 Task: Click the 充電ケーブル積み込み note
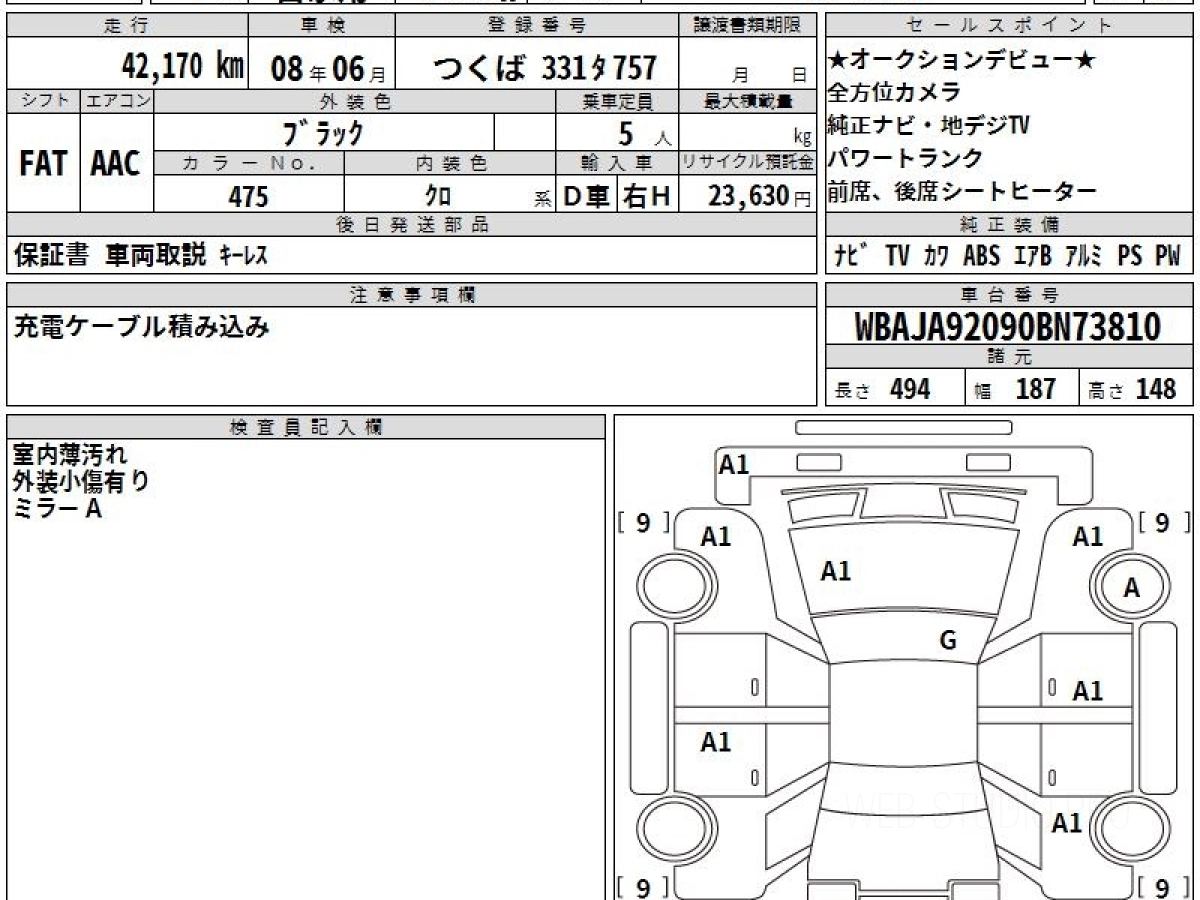click(x=141, y=326)
